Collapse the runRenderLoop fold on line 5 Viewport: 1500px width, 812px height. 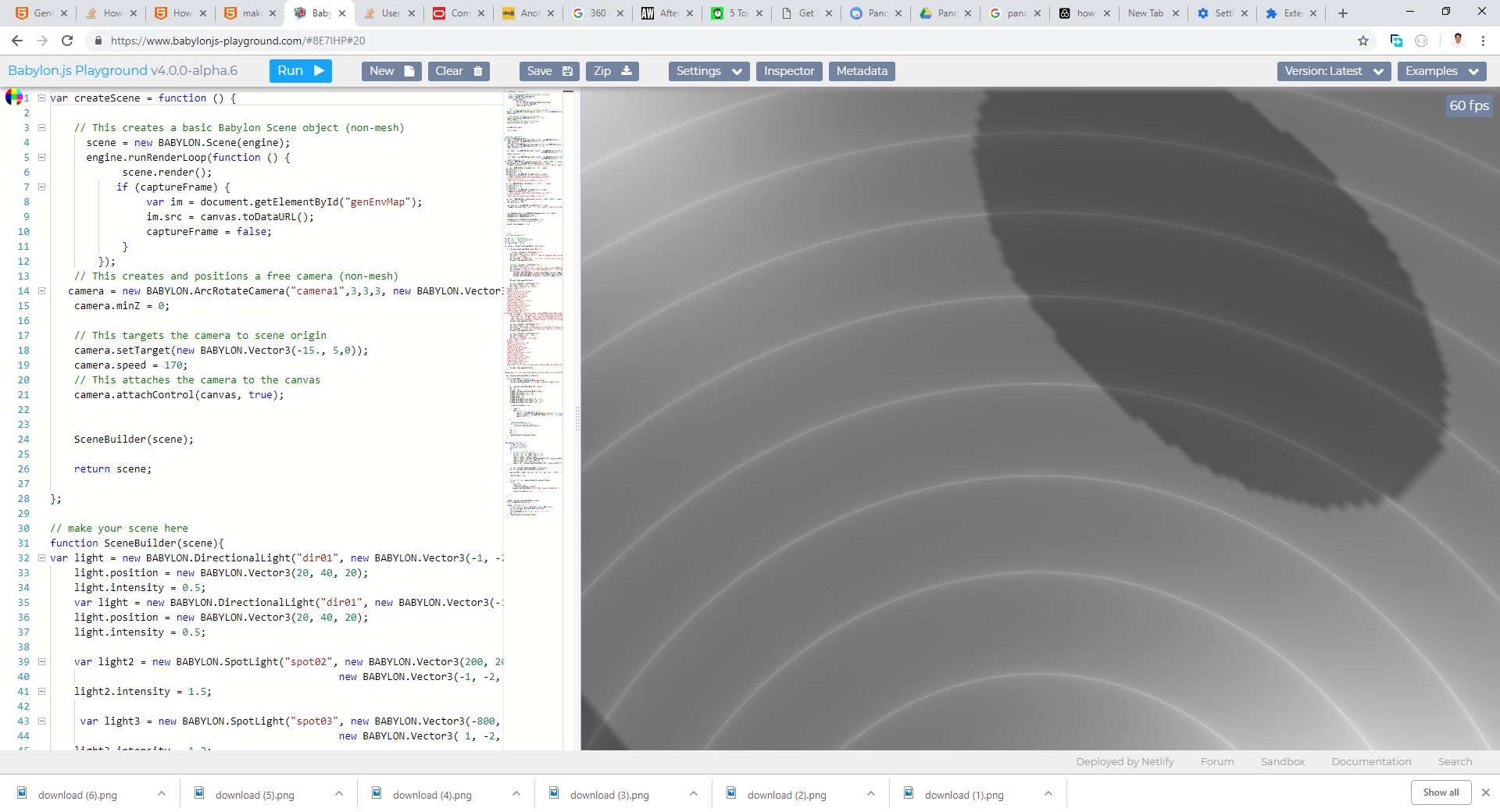coord(41,158)
